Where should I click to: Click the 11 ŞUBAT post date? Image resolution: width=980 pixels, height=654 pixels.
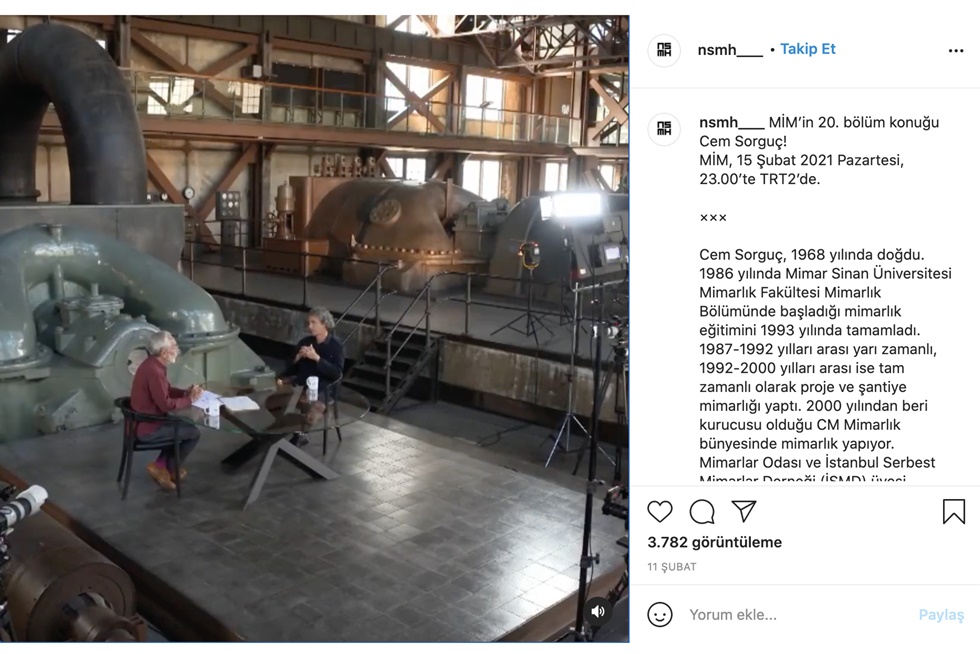click(x=672, y=567)
